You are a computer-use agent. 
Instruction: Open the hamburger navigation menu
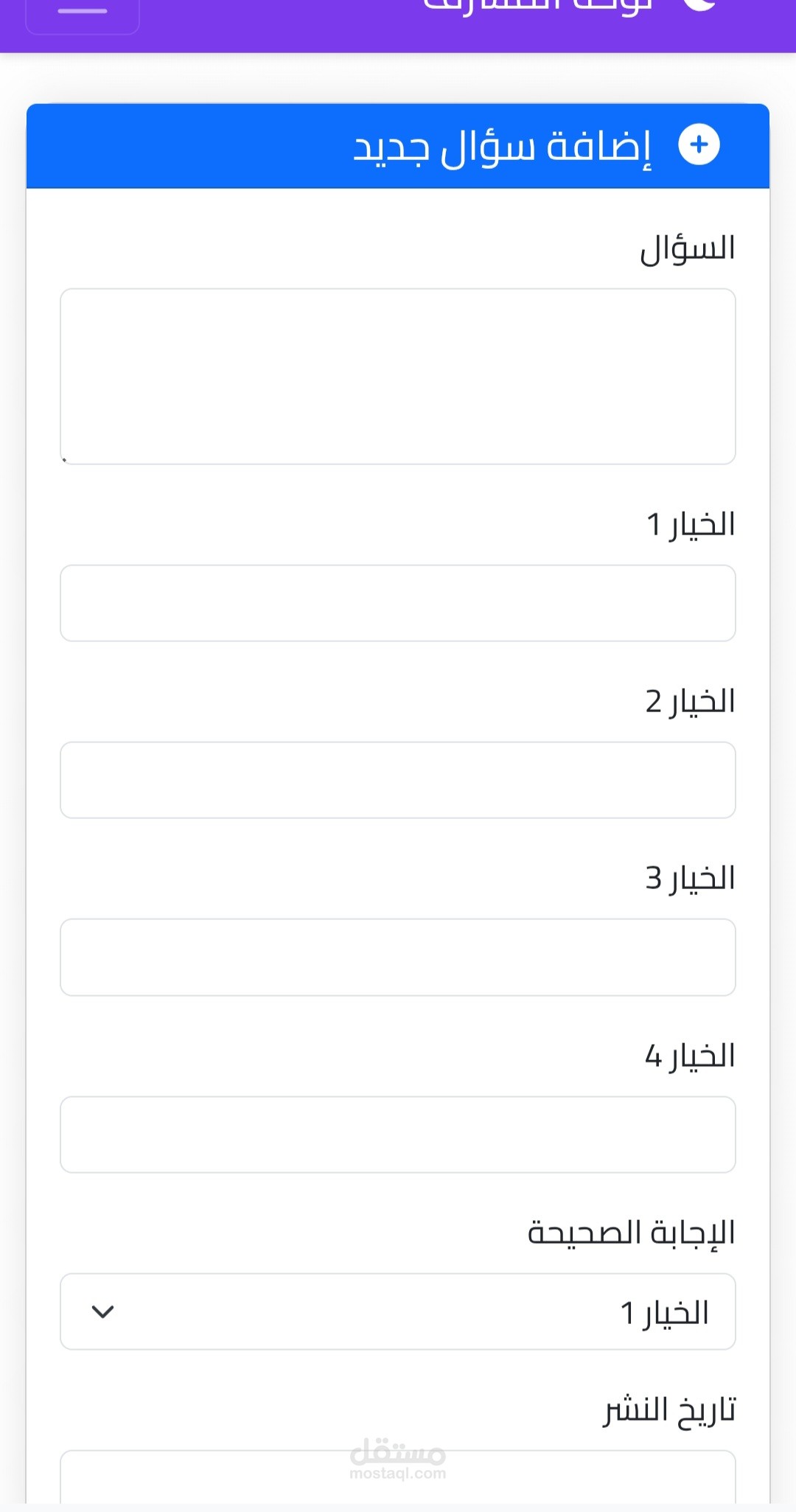[x=83, y=13]
